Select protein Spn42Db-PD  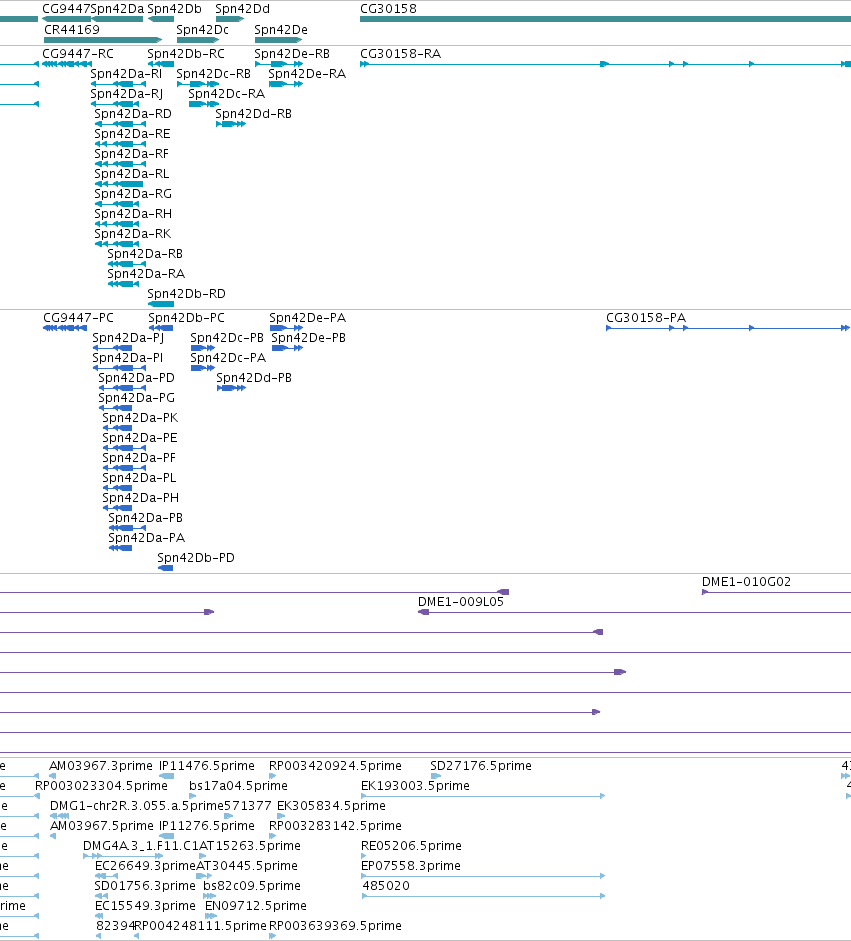tap(196, 558)
